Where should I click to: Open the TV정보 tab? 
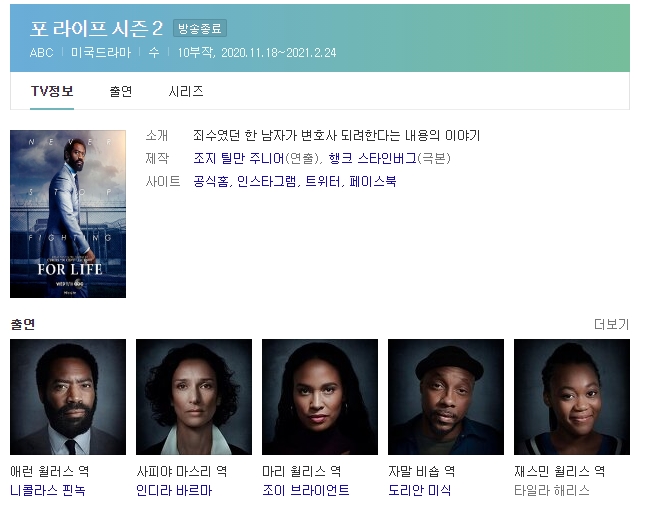click(x=52, y=91)
